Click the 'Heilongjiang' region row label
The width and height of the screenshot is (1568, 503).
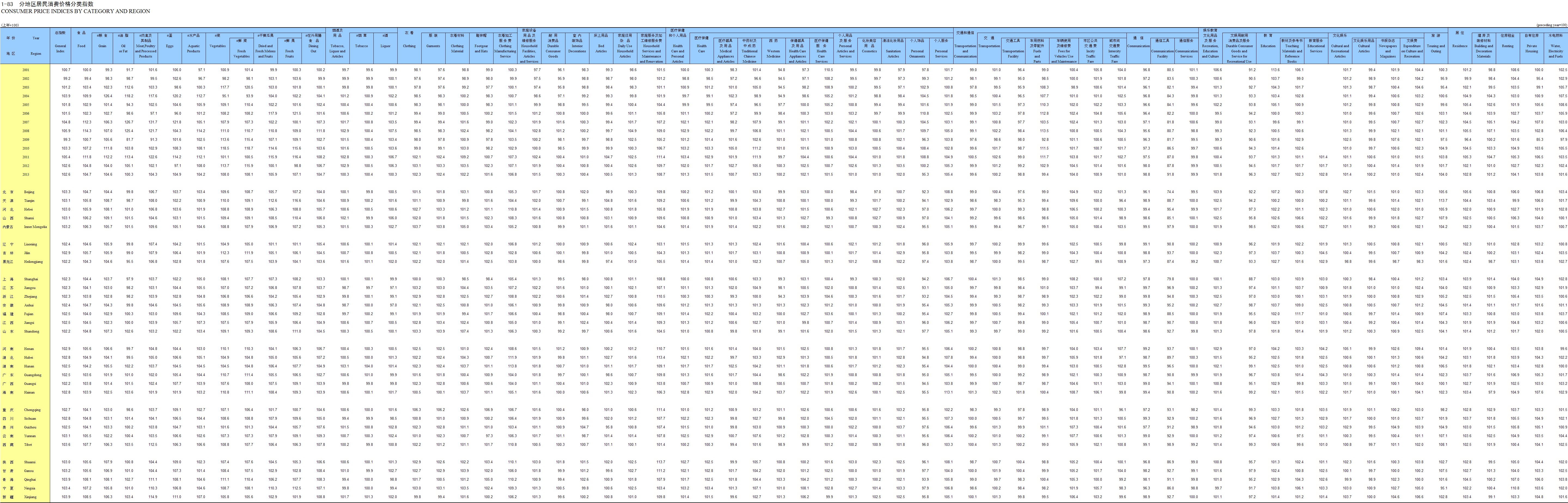[x=34, y=262]
